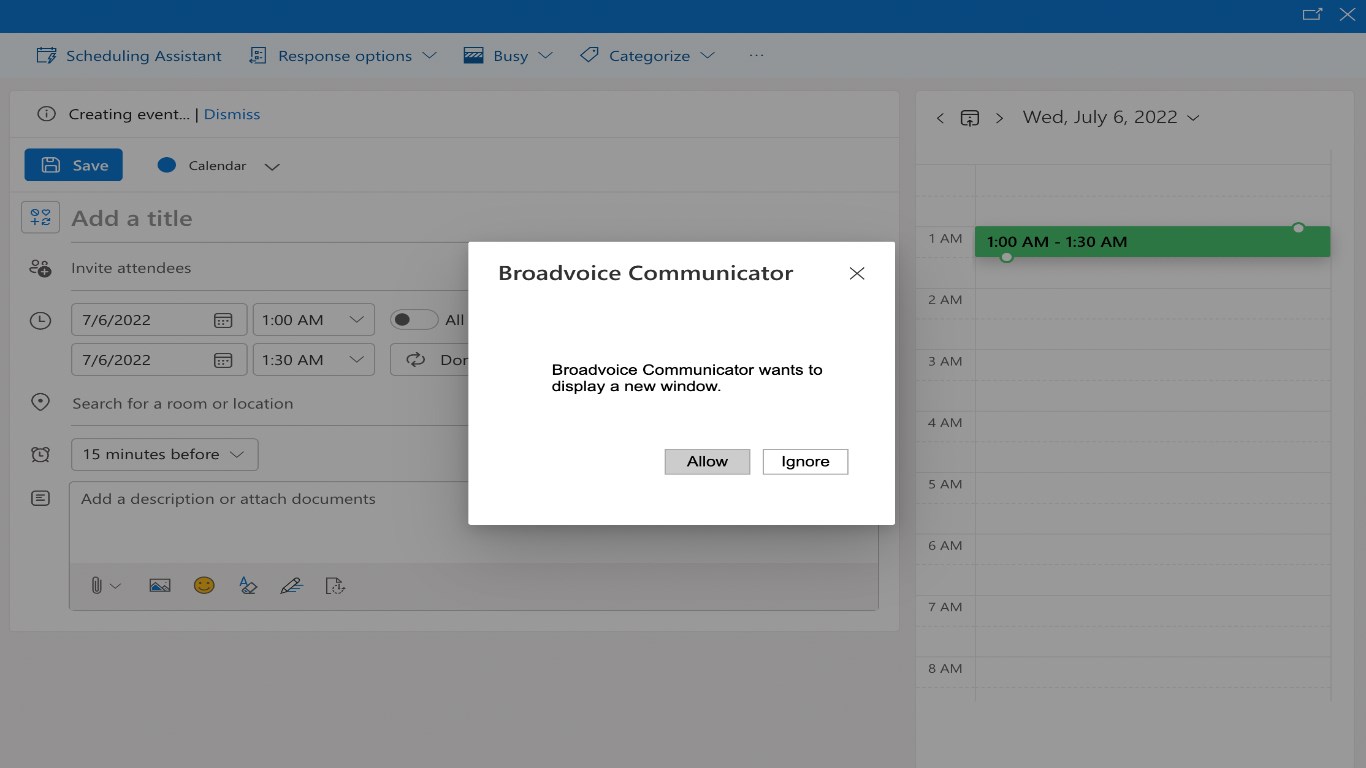Image resolution: width=1366 pixels, height=768 pixels.
Task: Click the title emoji picker icon
Action: click(40, 217)
